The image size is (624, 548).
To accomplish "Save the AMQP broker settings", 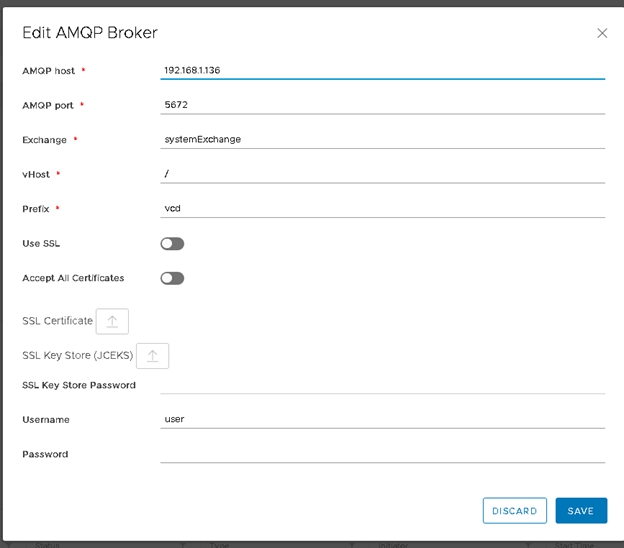I will tap(581, 511).
